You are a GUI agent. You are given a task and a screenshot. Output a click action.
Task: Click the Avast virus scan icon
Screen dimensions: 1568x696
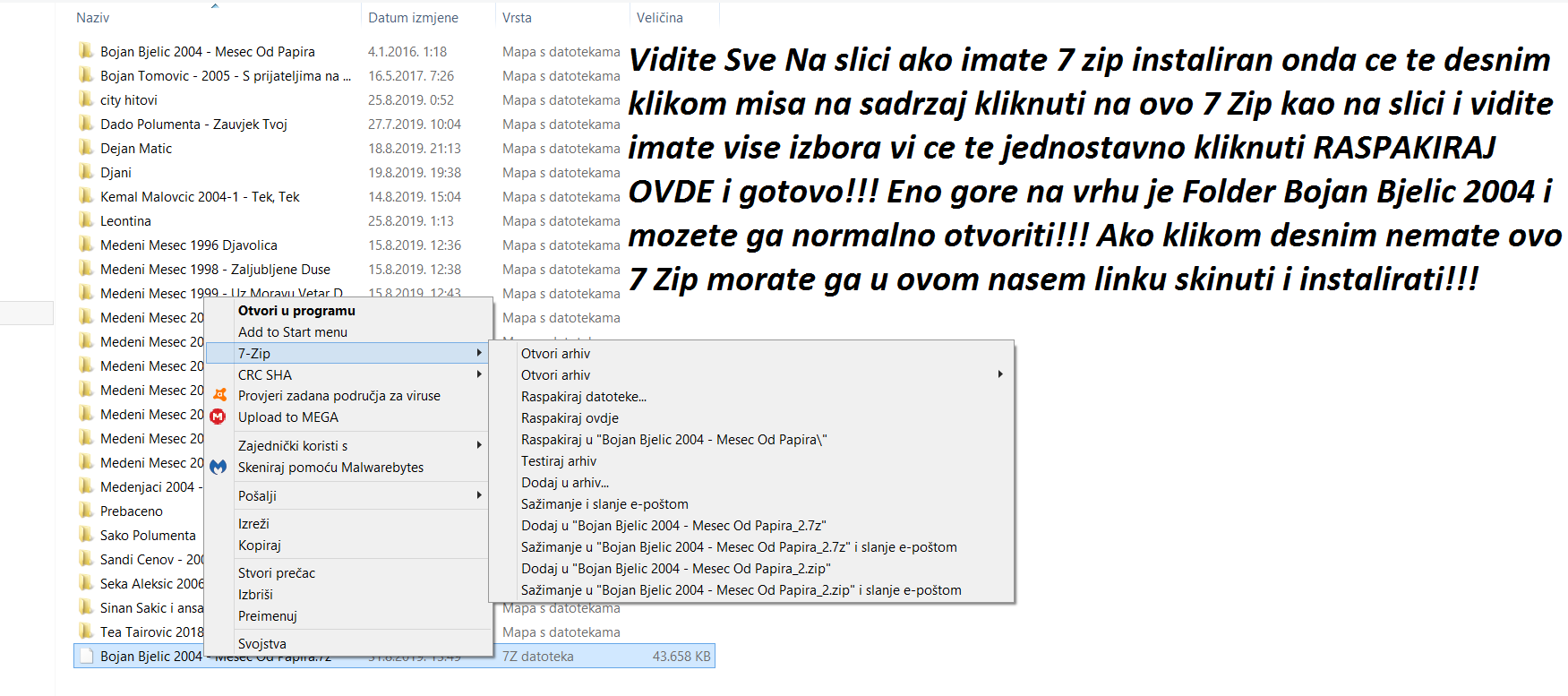218,395
